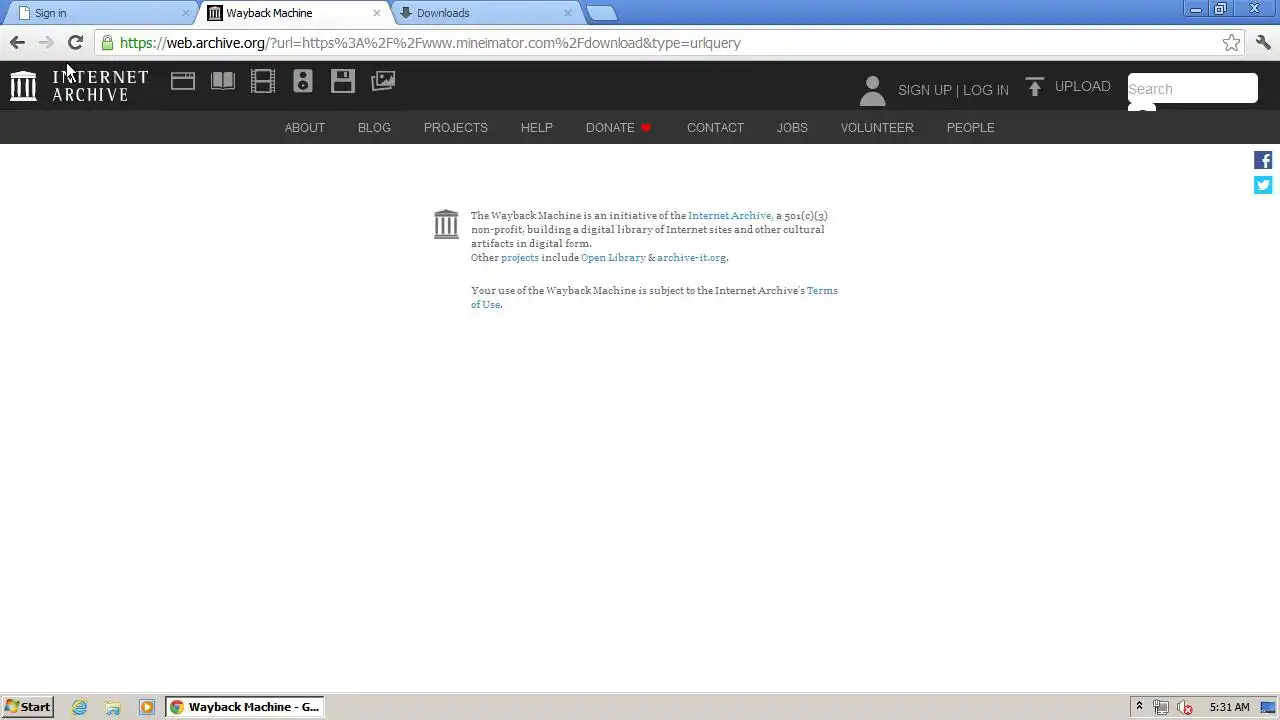Open the PEOPLE menu item
The height and width of the screenshot is (720, 1280).
(x=970, y=128)
